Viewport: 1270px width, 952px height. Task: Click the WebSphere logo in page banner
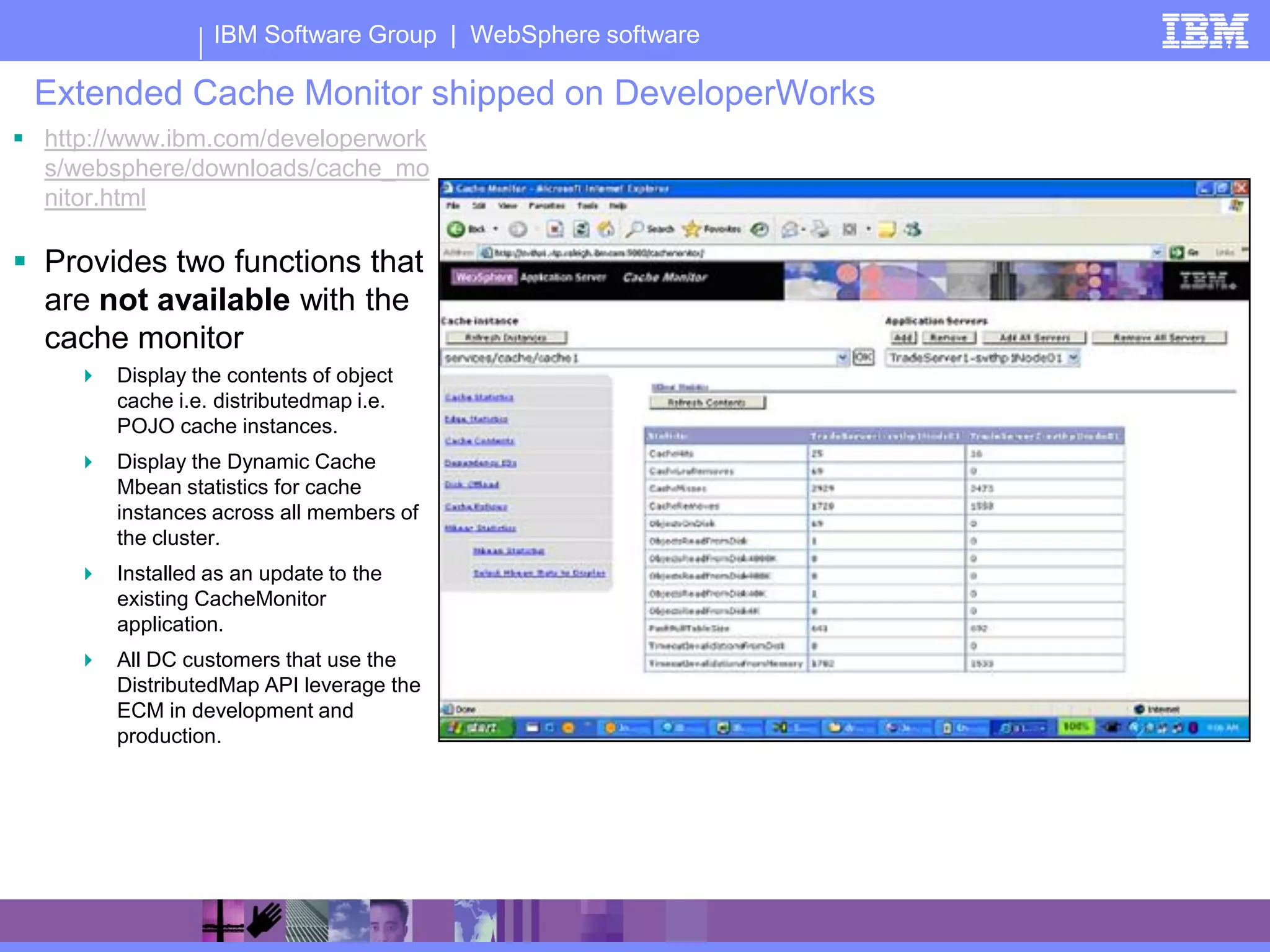[x=484, y=277]
